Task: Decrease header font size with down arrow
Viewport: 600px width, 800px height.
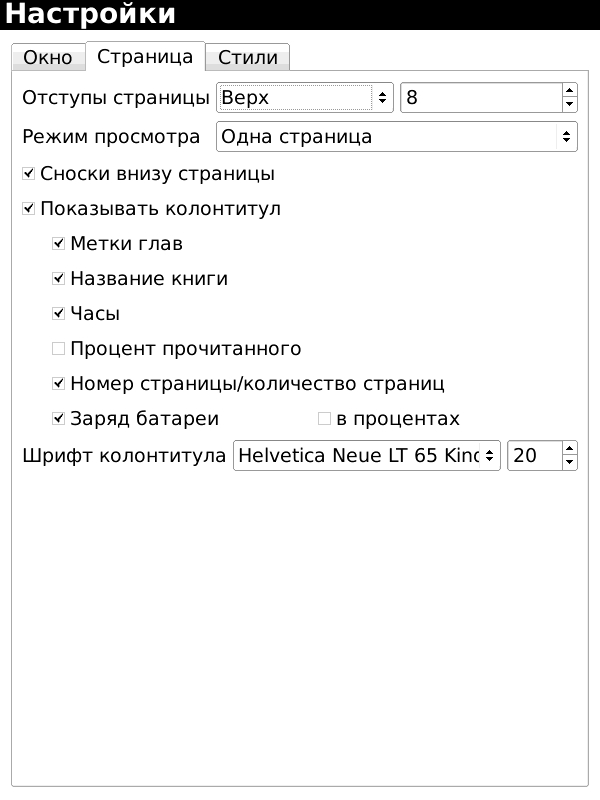Action: (x=569, y=463)
